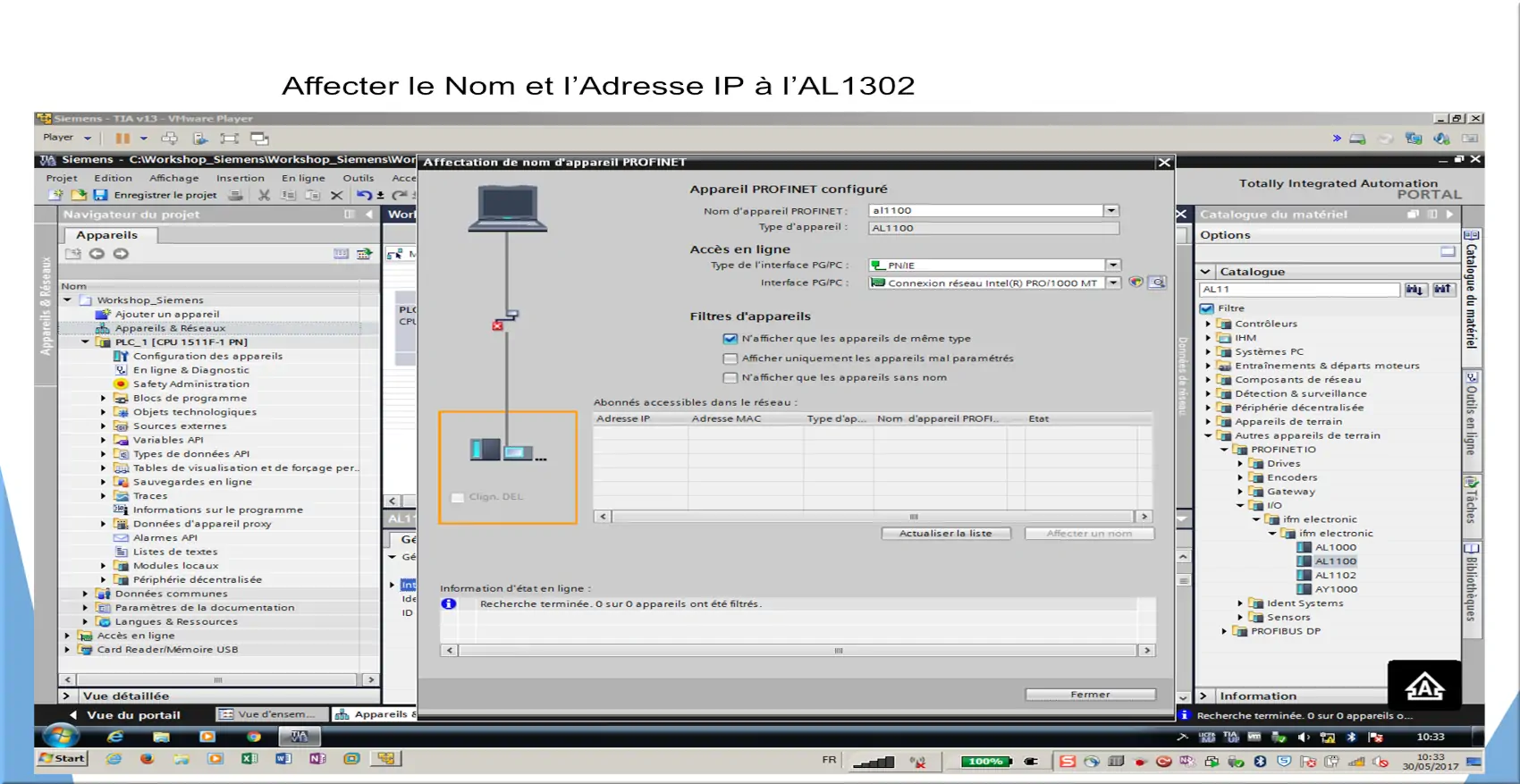Click the back arrow in project navigator
1520x784 pixels.
[x=97, y=254]
